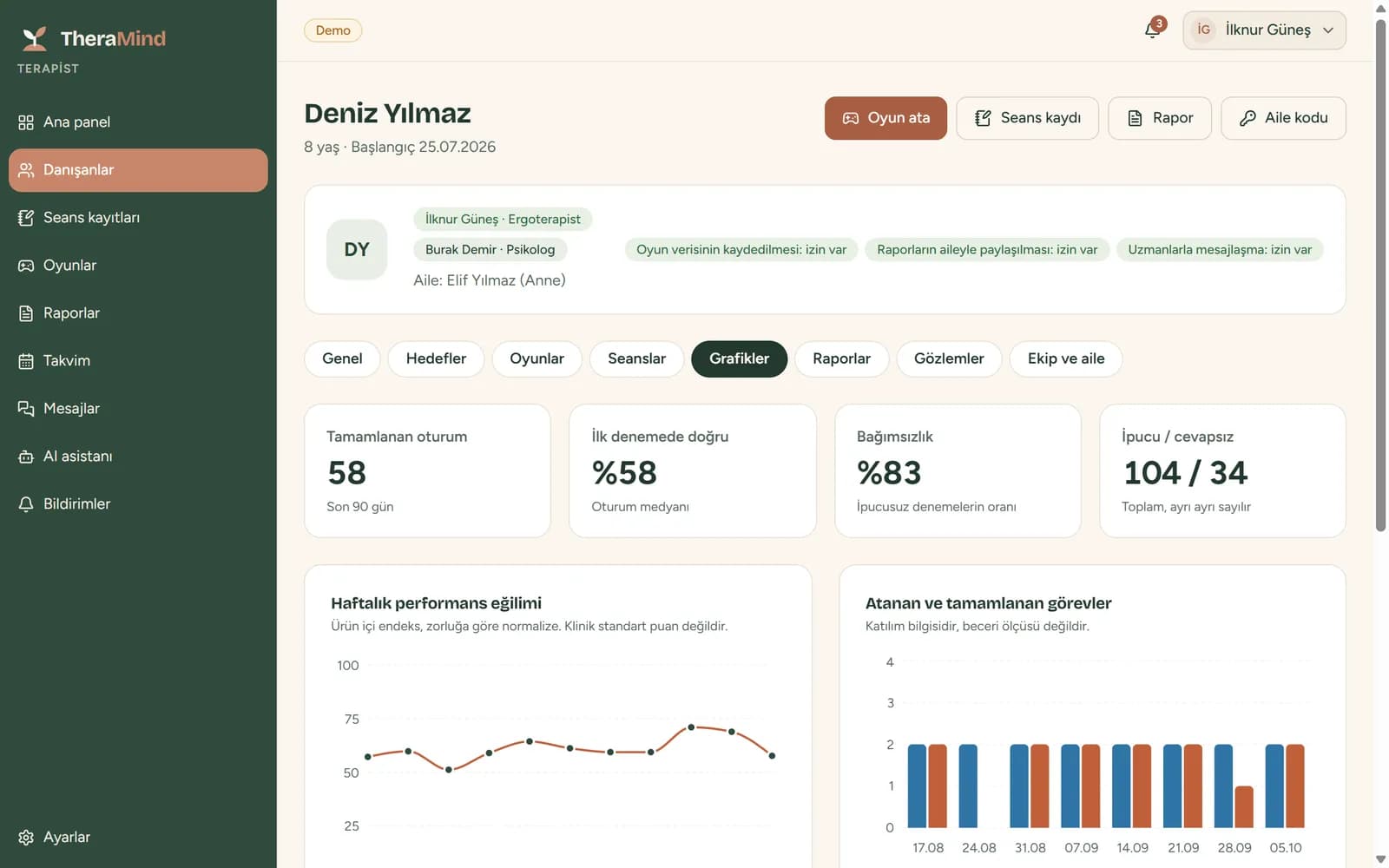Switch to the Genel tab
This screenshot has width=1389, height=868.
click(x=342, y=359)
